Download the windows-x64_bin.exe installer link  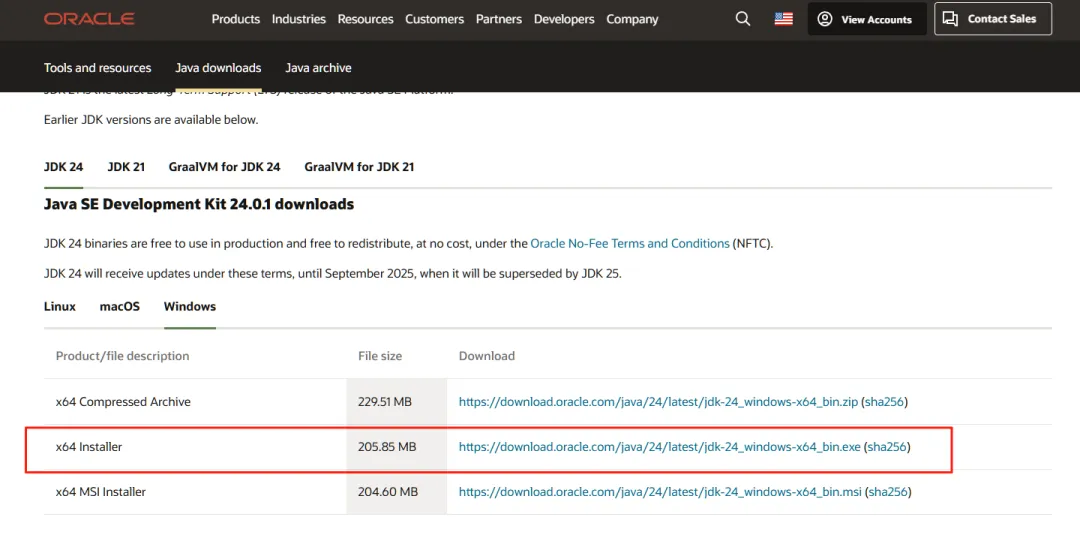(660, 447)
